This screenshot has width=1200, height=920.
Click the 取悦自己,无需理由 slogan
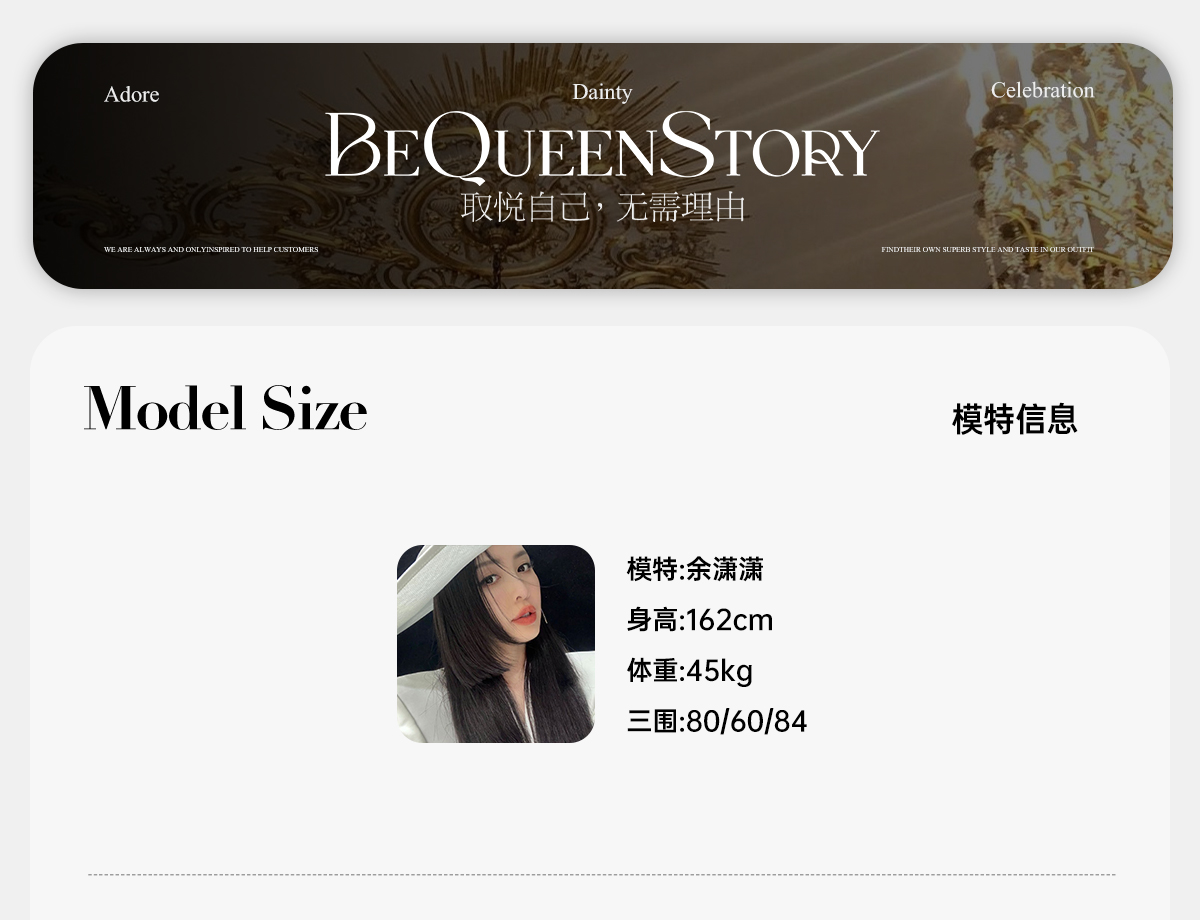[x=604, y=208]
